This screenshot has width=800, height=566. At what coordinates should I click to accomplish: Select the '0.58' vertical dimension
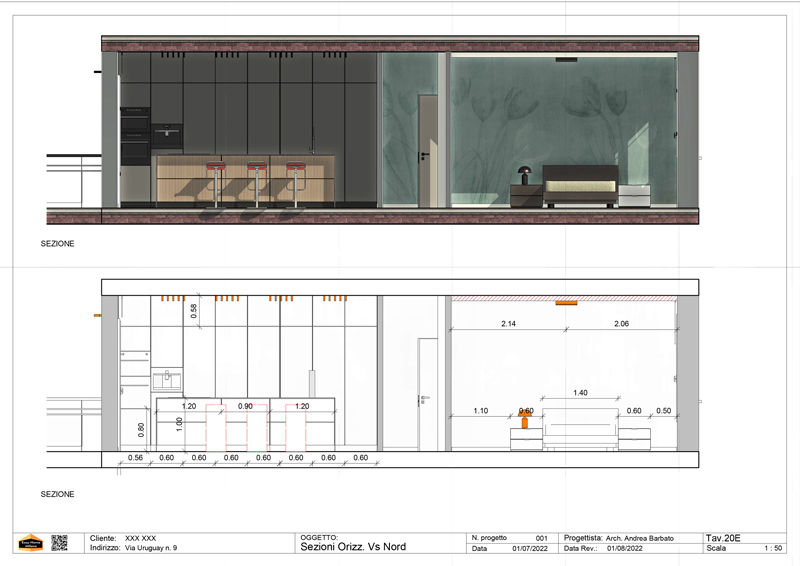point(194,311)
